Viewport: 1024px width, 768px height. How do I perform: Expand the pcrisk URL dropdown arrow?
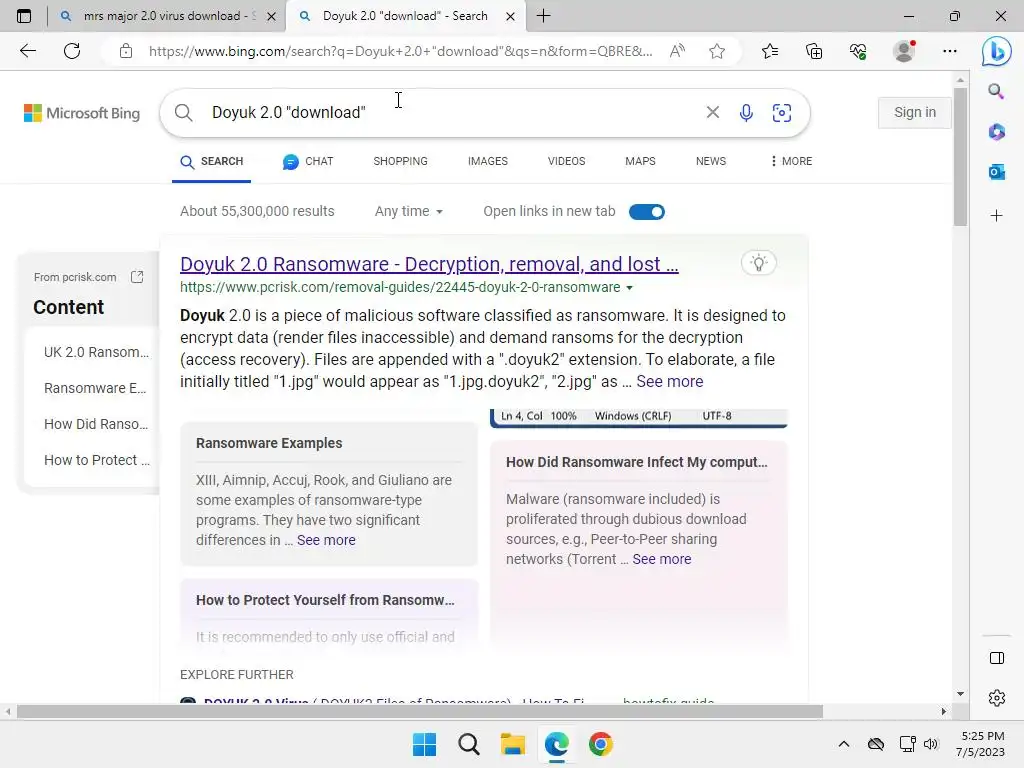[629, 287]
